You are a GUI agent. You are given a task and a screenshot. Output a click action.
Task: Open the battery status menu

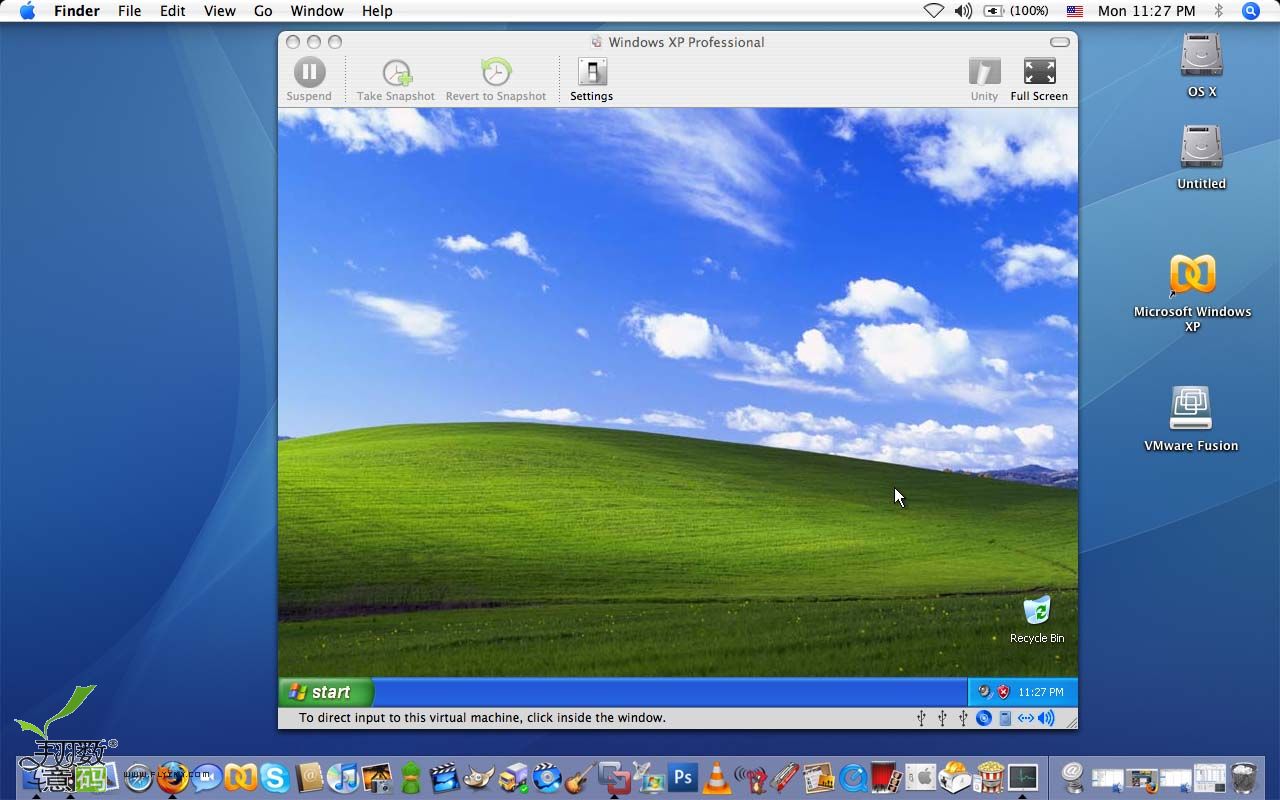pos(1016,11)
